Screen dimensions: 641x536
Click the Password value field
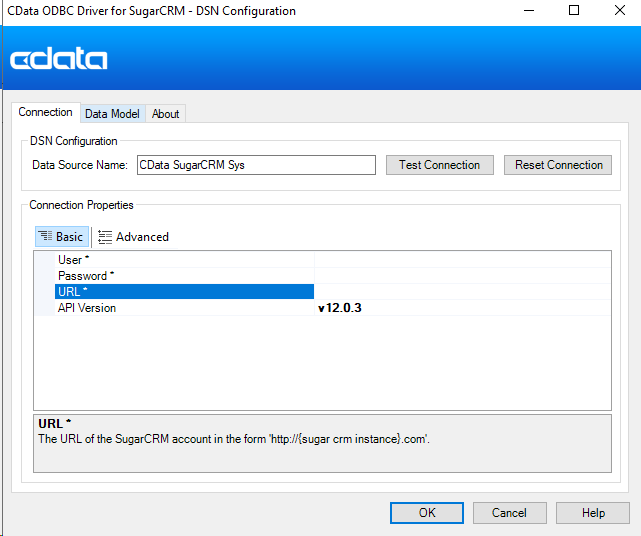click(x=463, y=276)
